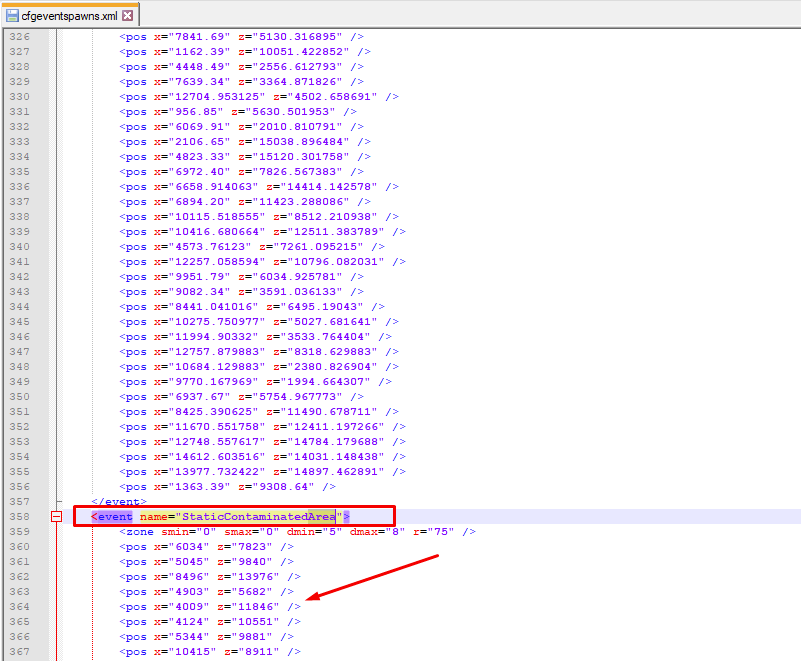
Task: Click the pos x="956.85" entry
Action: (x=238, y=112)
